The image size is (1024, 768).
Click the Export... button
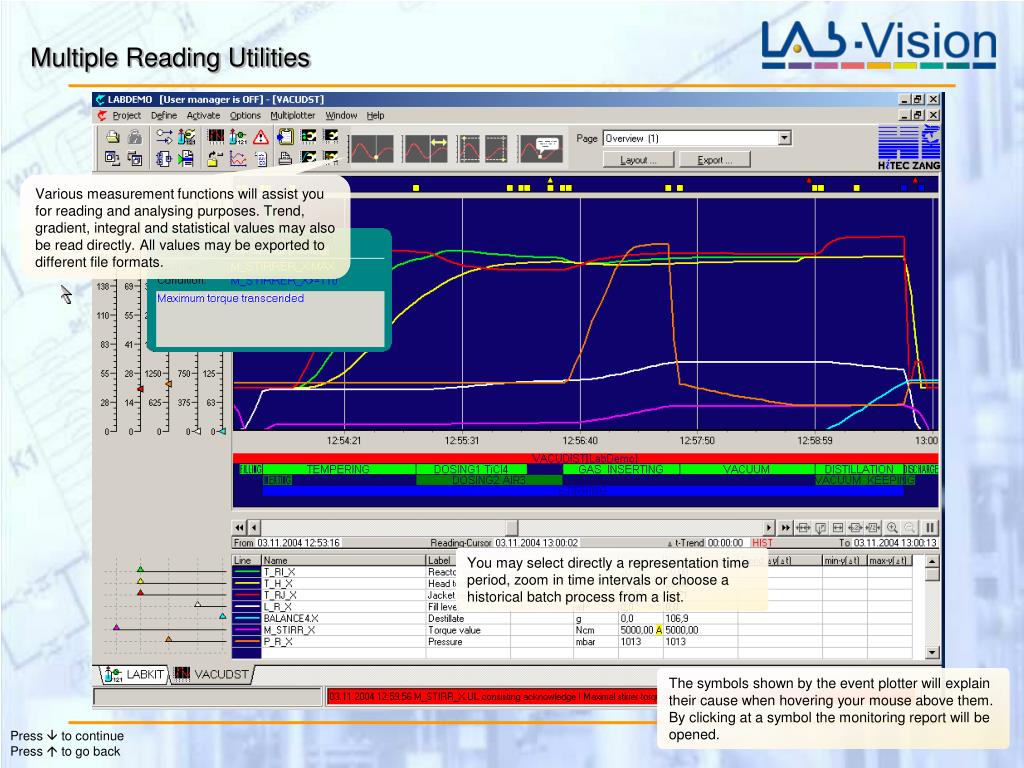(x=714, y=160)
